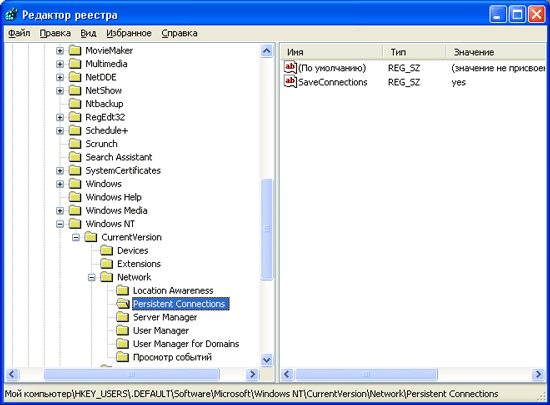The width and height of the screenshot is (550, 405).
Task: Click the Location Awareness folder icon
Action: point(122,290)
